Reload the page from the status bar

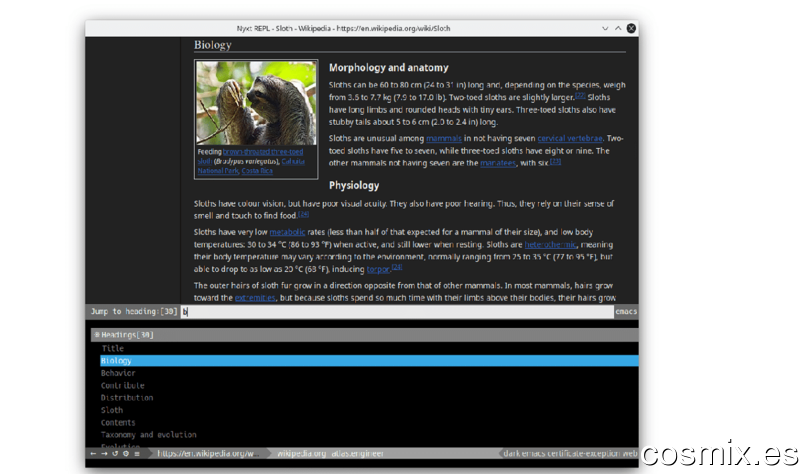115,453
